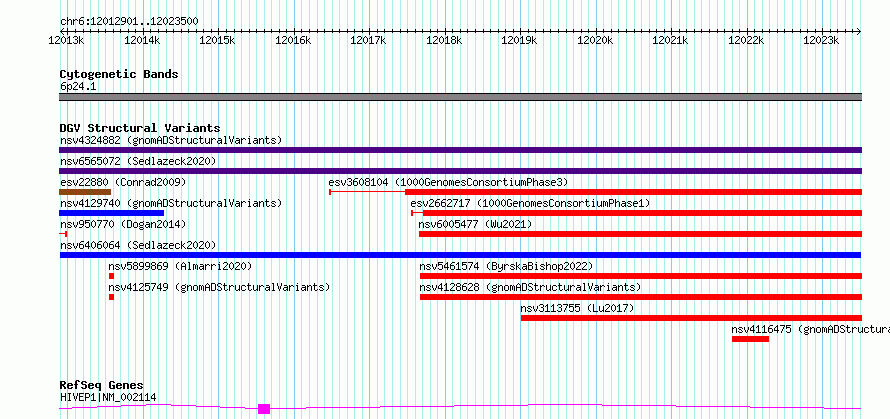Select the red nsv3113755 variant bar

pyautogui.click(x=691, y=318)
